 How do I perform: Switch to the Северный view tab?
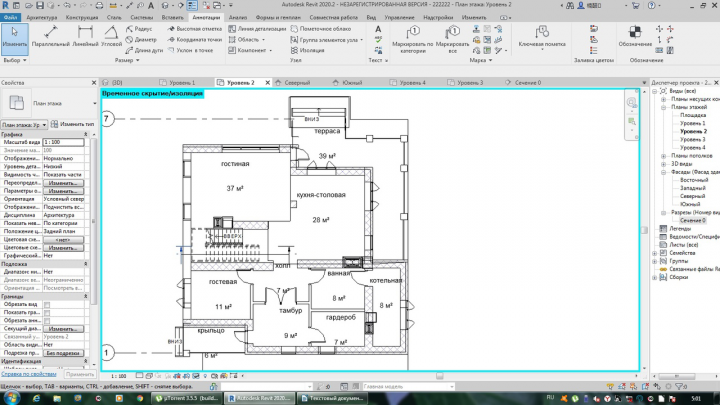(x=297, y=83)
